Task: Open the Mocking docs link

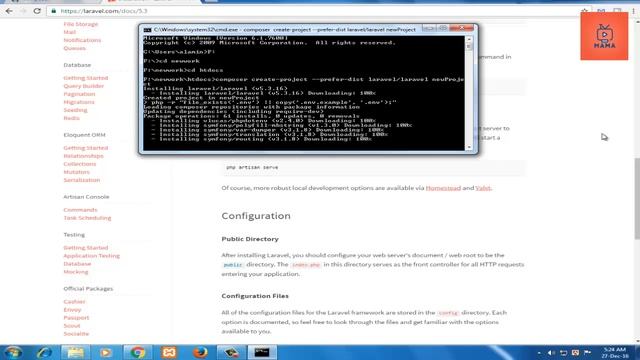Action: [76, 272]
